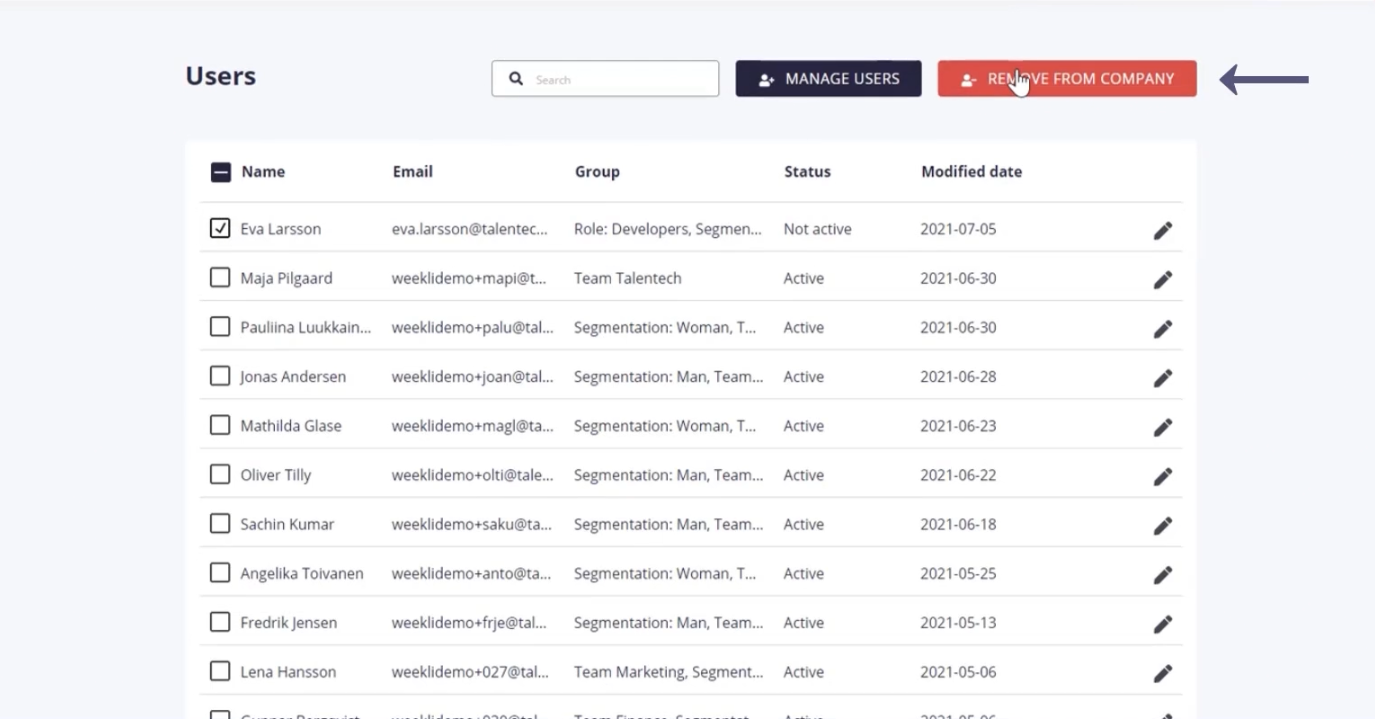
Task: Edit Angelika Toivanen with the pencil icon
Action: tap(1162, 574)
